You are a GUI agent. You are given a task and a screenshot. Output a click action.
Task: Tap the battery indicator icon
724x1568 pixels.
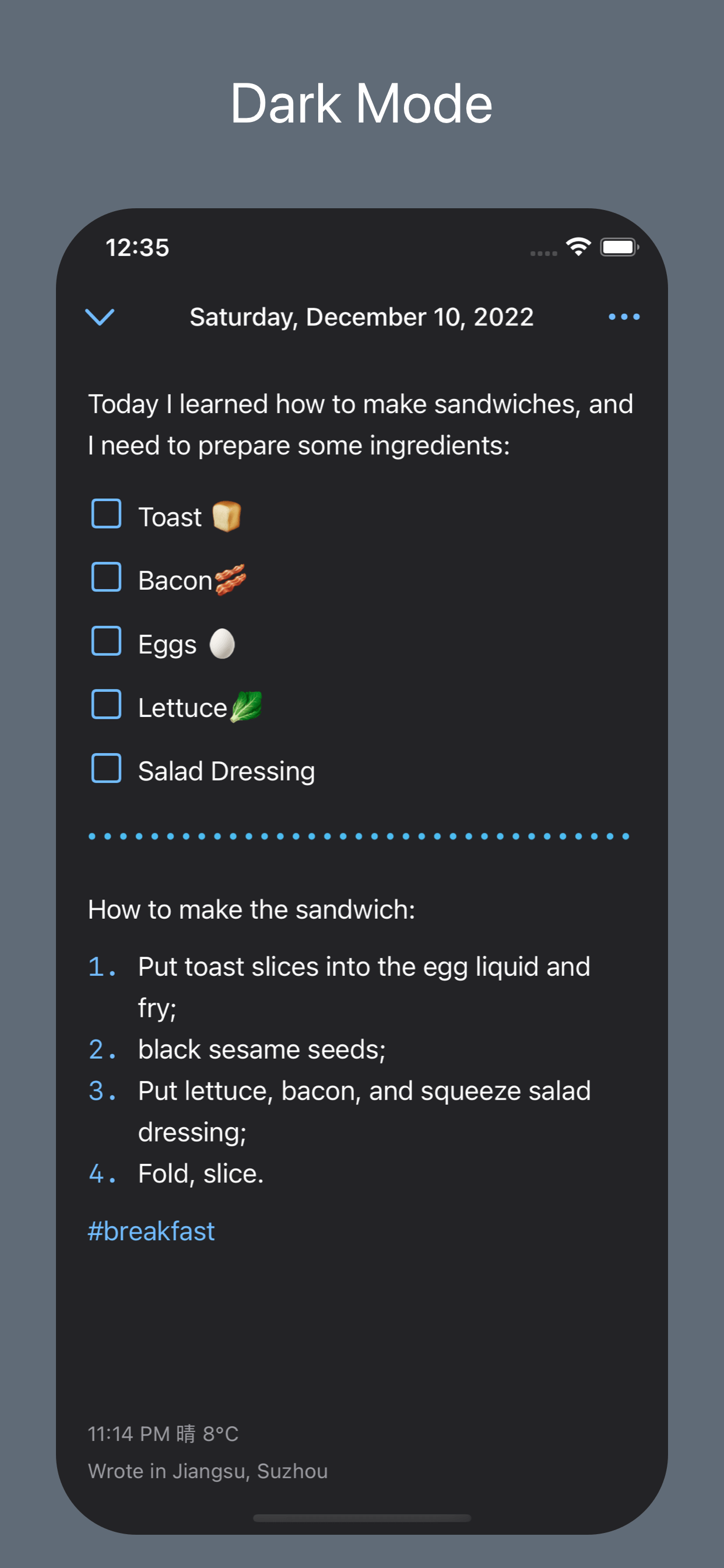pyautogui.click(x=619, y=247)
